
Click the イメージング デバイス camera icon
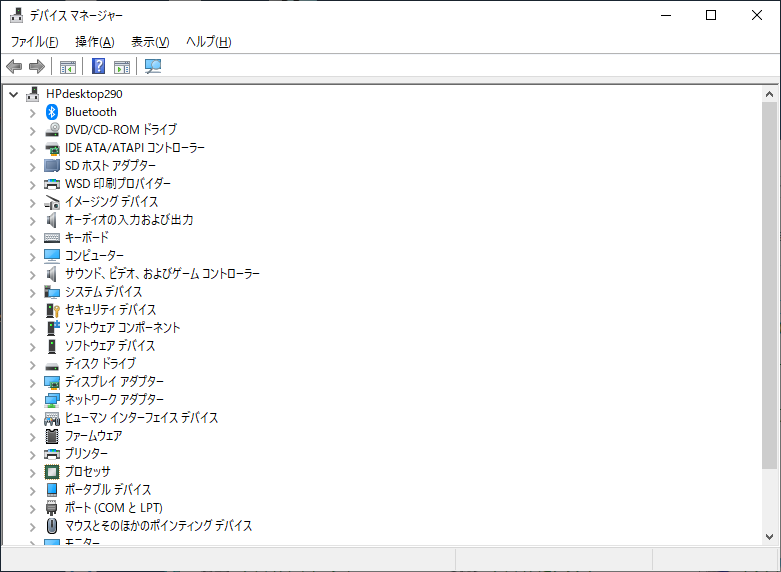(52, 202)
